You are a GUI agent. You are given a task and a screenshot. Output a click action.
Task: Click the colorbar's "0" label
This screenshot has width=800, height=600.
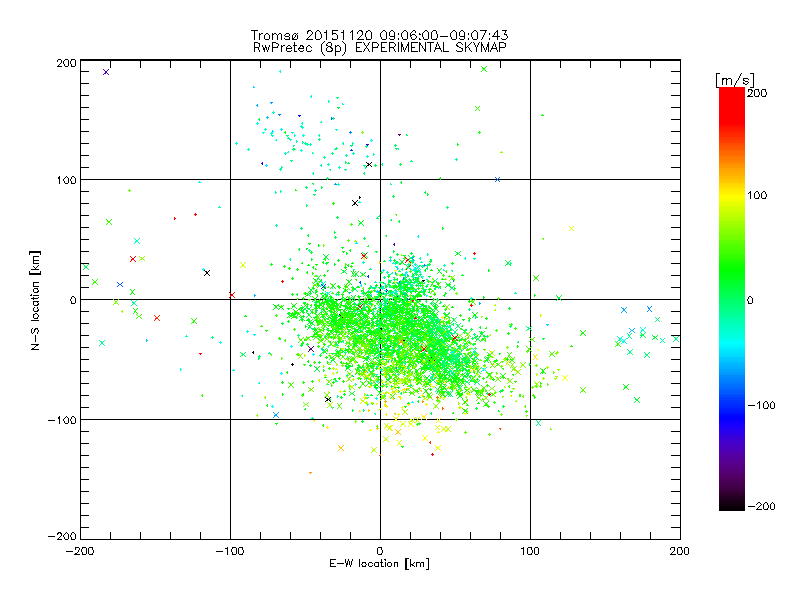pyautogui.click(x=750, y=300)
